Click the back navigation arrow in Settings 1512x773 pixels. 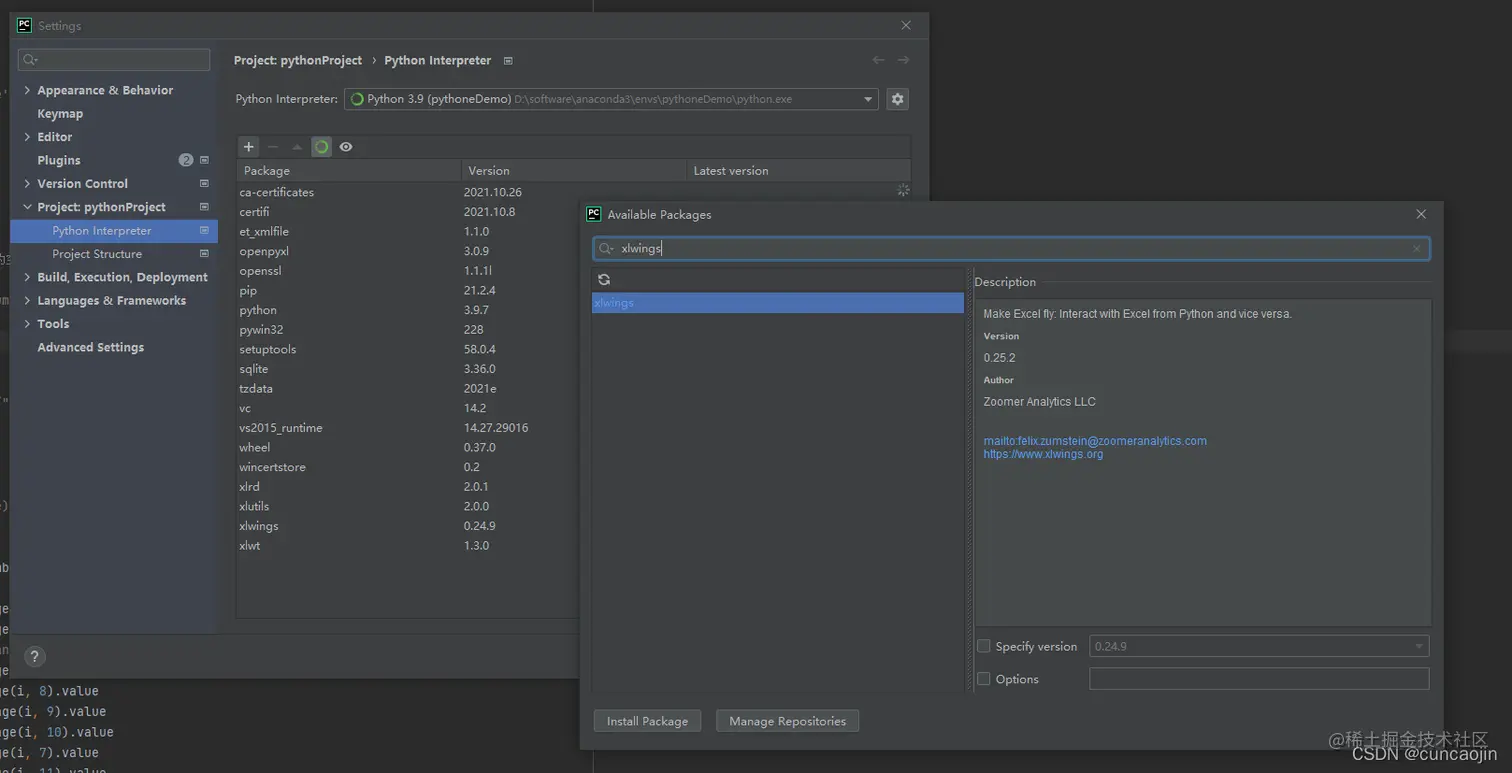[x=878, y=60]
